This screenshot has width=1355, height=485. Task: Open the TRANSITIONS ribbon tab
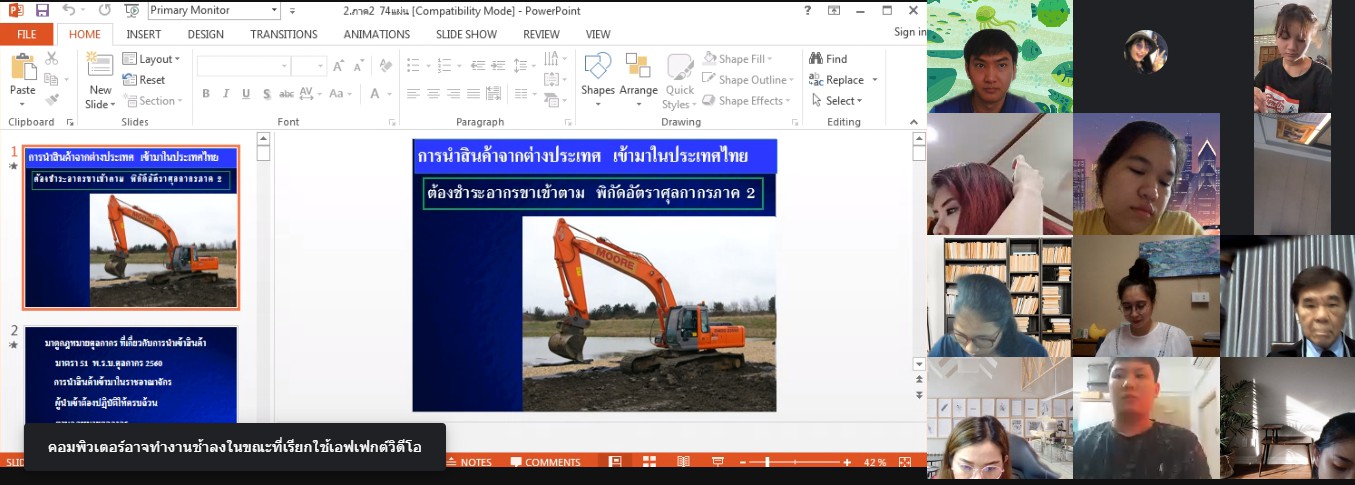pos(283,34)
